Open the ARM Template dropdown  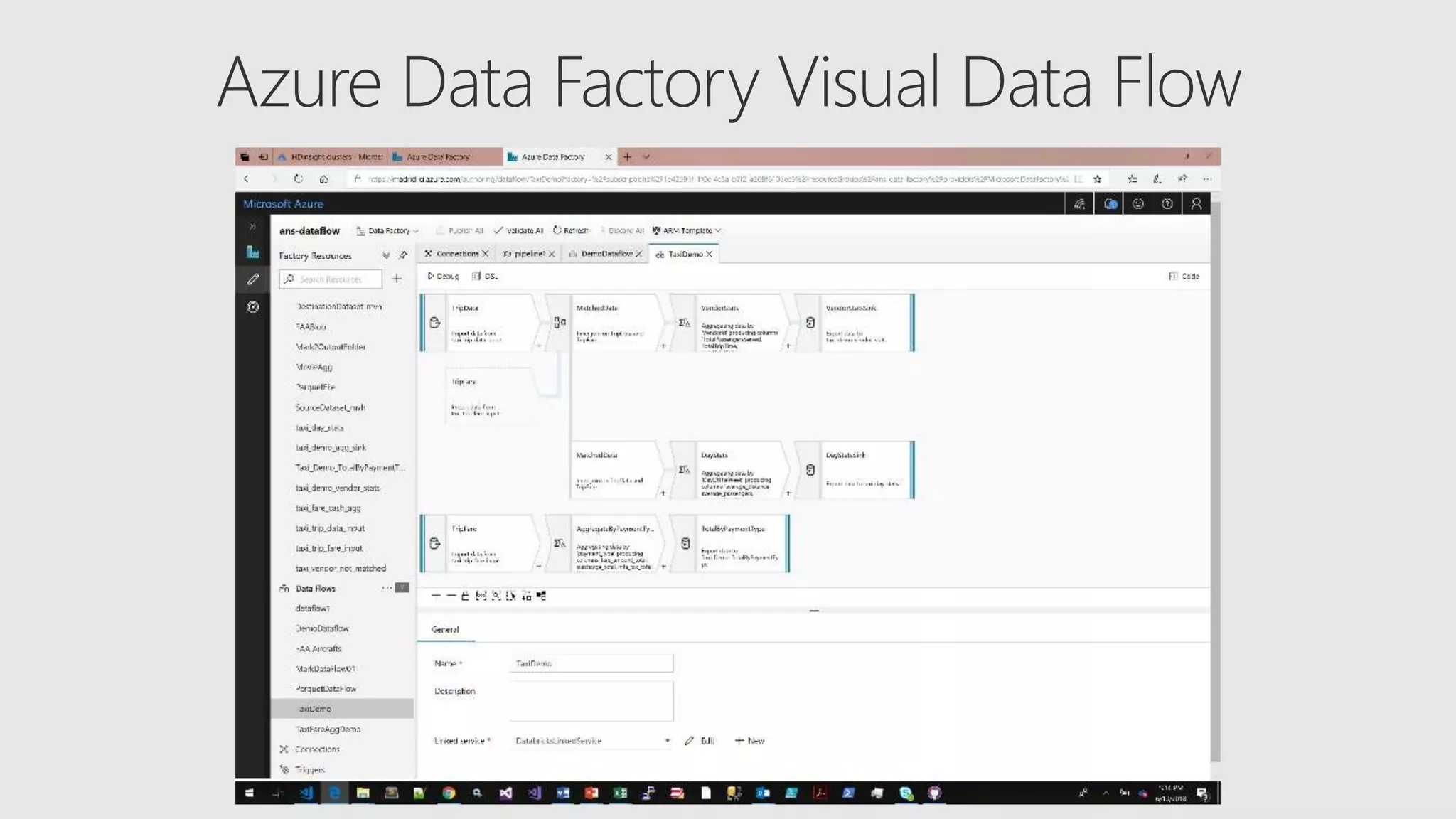click(687, 230)
